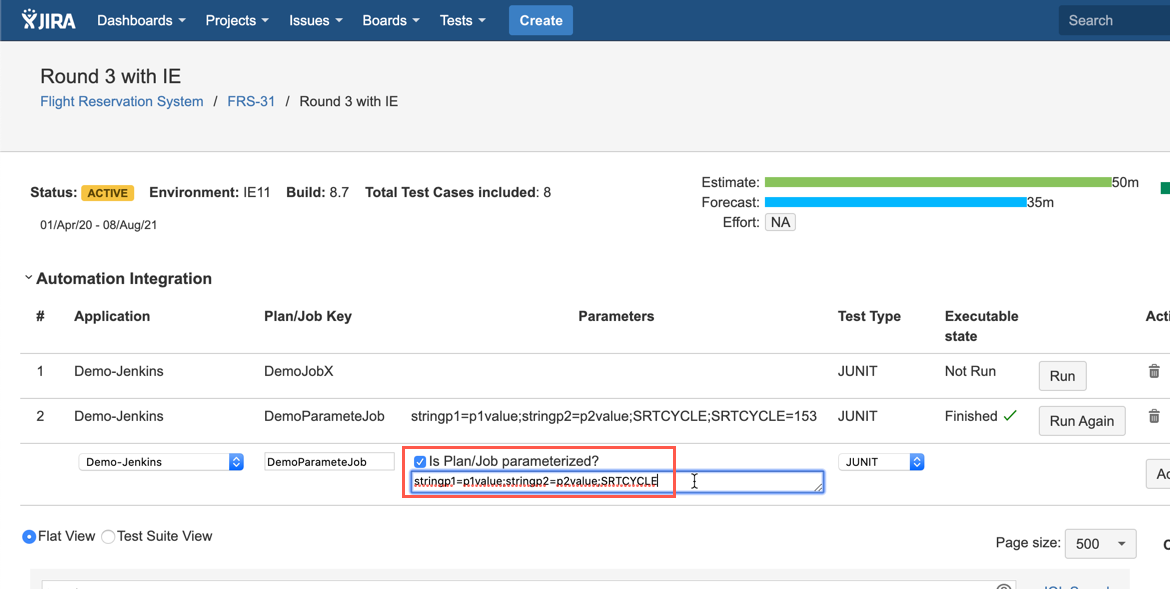Click Run Again for DemoParameteJob
Screen dimensions: 1170x589
click(1082, 421)
